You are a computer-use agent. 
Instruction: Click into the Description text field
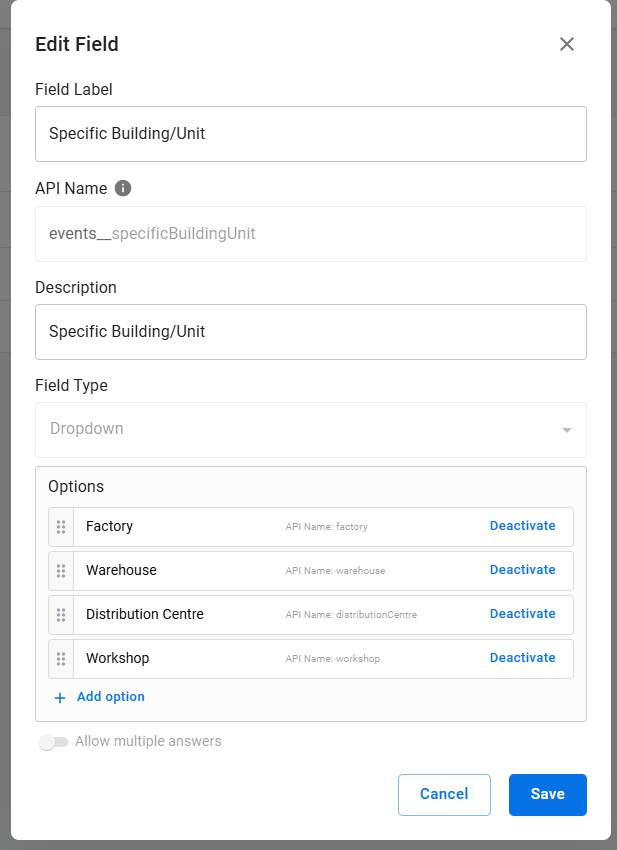click(310, 332)
